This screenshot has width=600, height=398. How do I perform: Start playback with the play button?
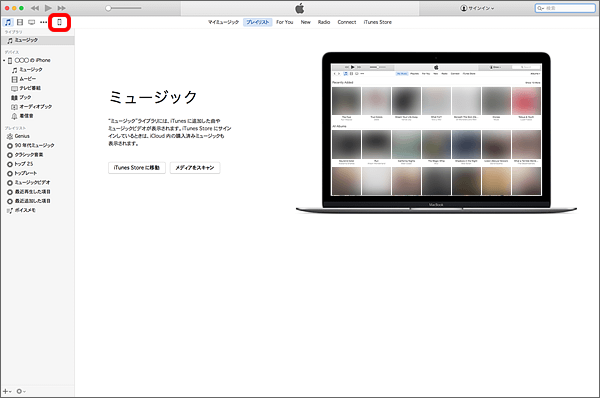click(x=48, y=8)
